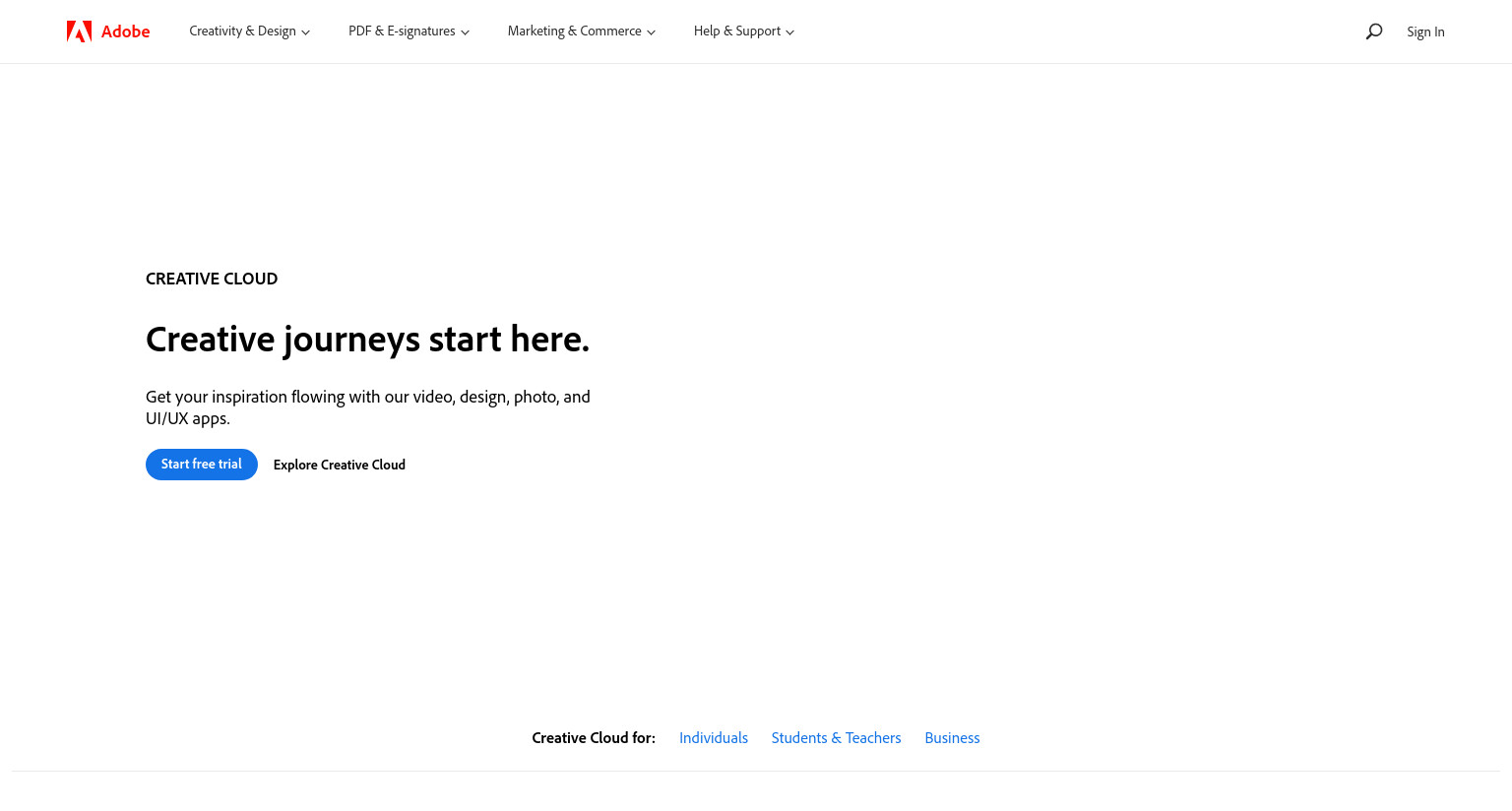Expand the chevron beside PDF & E-signatures
The image size is (1512, 811).
pyautogui.click(x=466, y=32)
